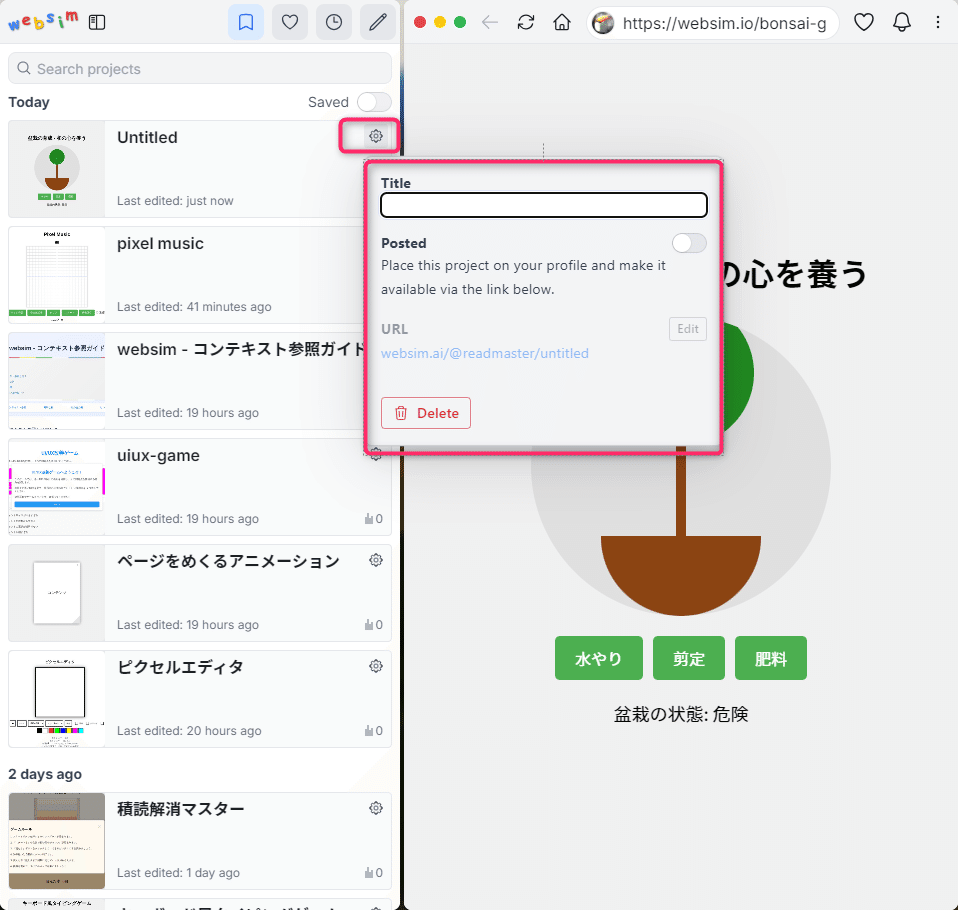Open ピクセルエディタ thumbnail
Screen dimensions: 958x910
point(57,699)
